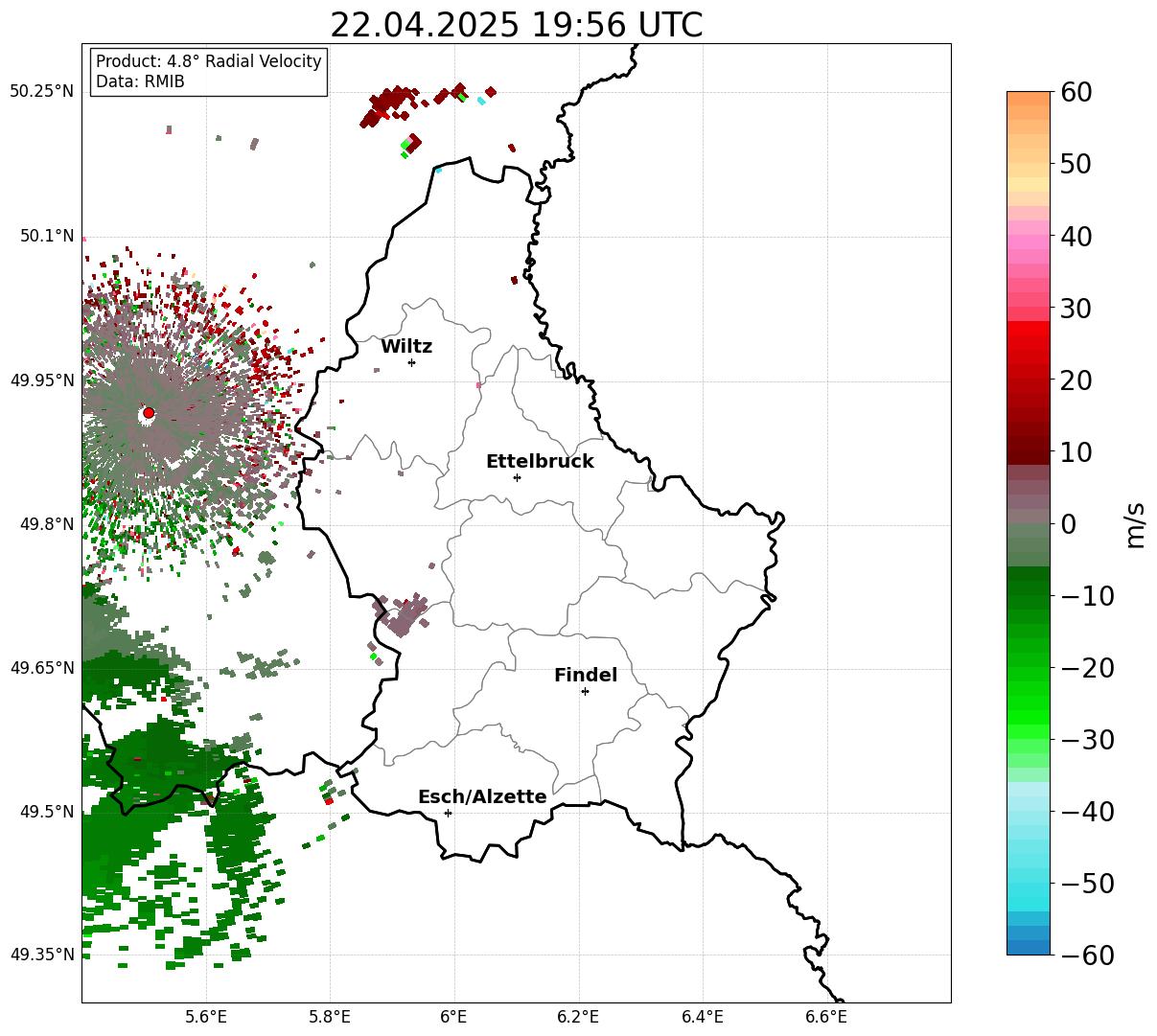Click the colorbar −10 tick label
The image size is (1157, 1036).
pyautogui.click(x=1087, y=596)
